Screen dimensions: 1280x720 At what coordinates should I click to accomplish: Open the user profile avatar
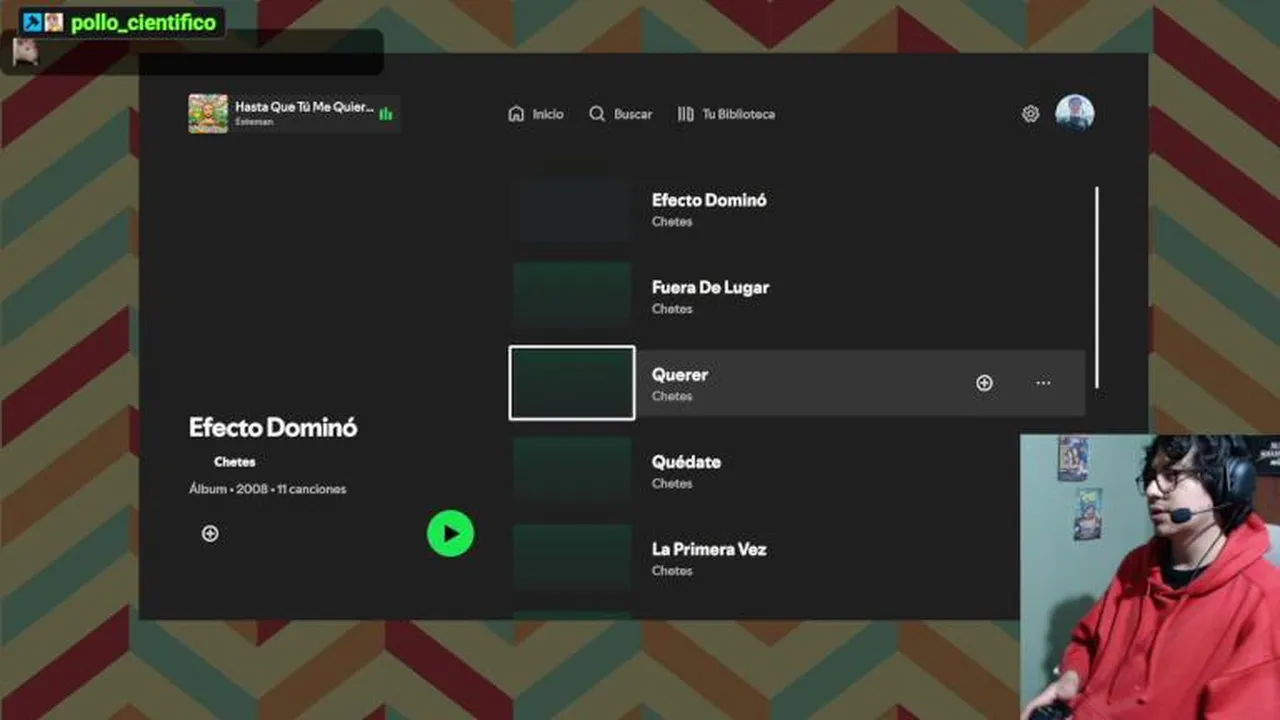coord(1075,113)
